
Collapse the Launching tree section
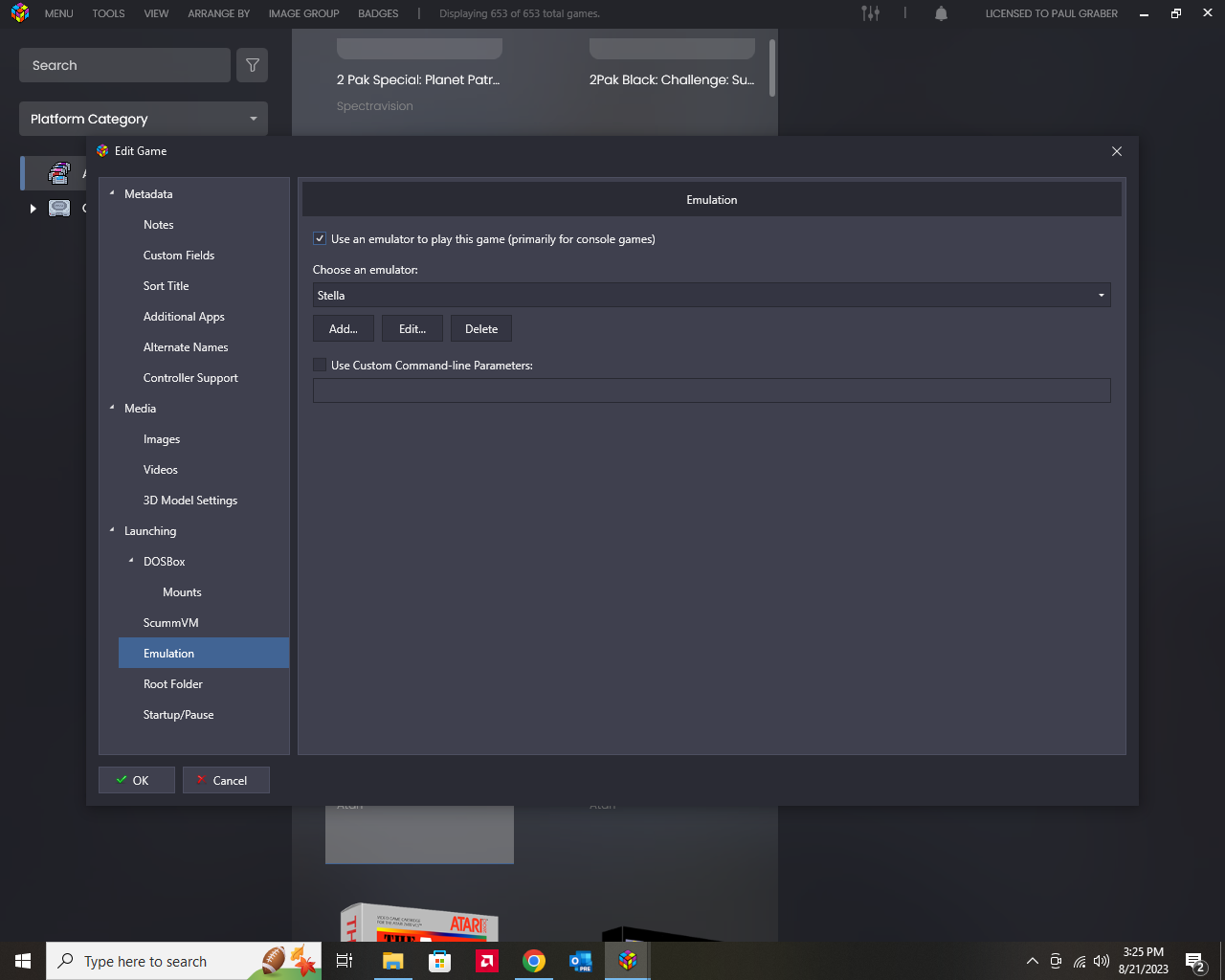point(112,530)
